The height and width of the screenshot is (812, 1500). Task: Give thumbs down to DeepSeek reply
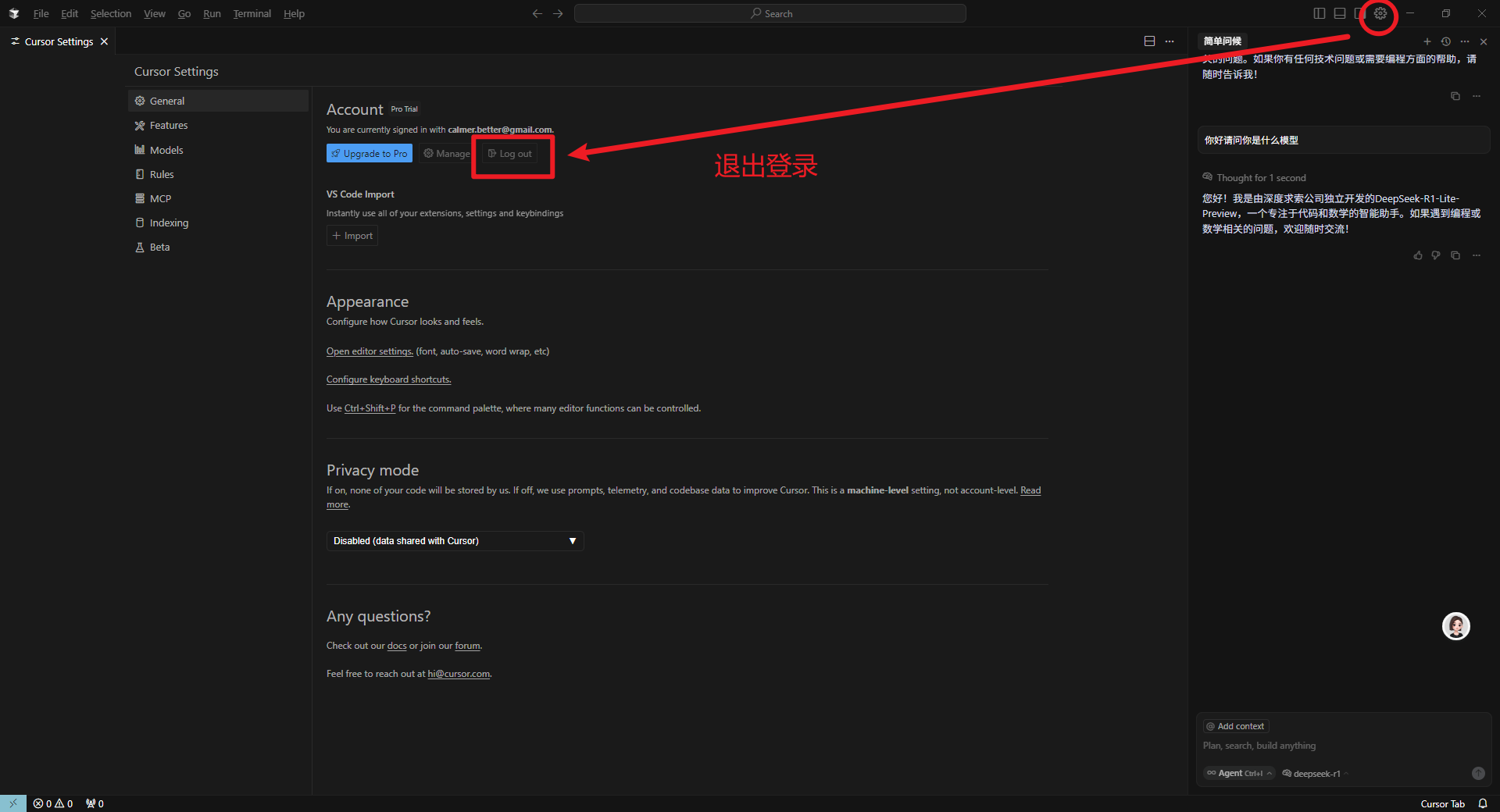point(1436,255)
